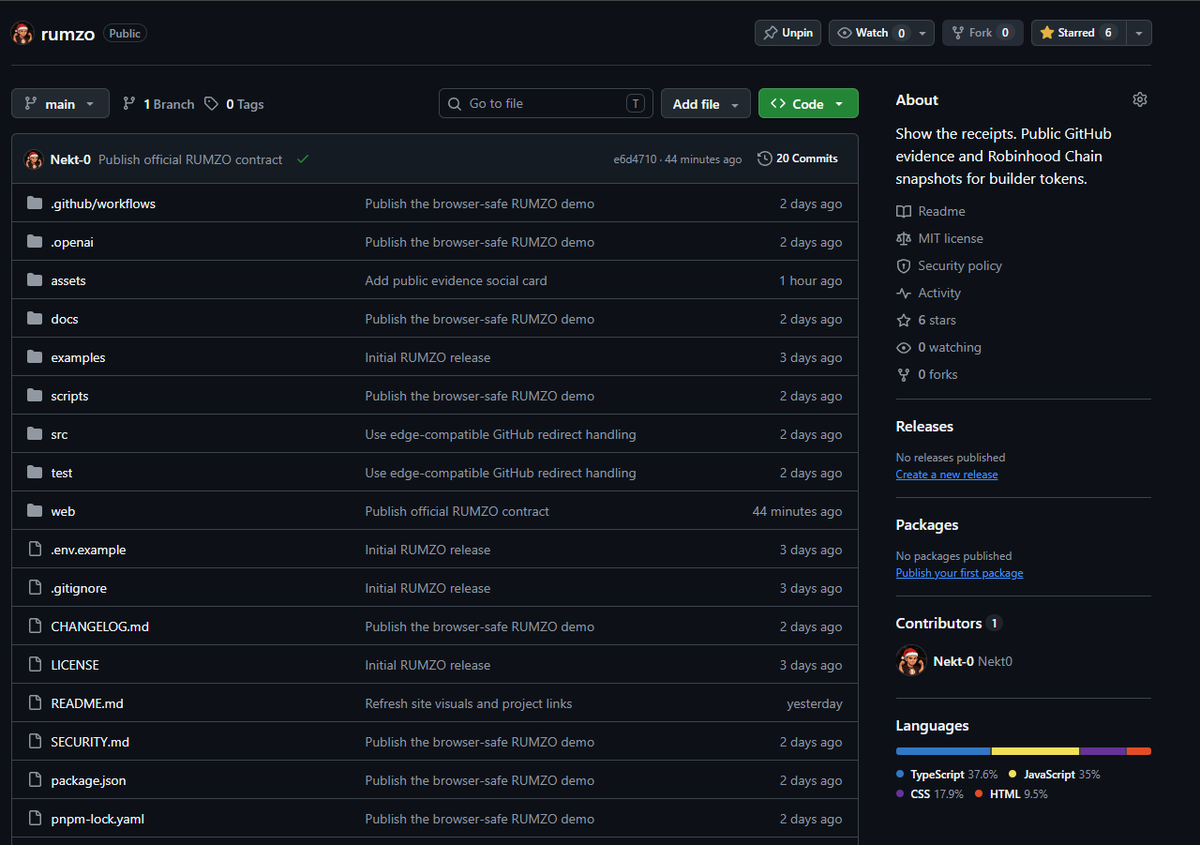Click the green checkmark commit status icon
Viewport: 1200px width, 845px height.
[303, 159]
